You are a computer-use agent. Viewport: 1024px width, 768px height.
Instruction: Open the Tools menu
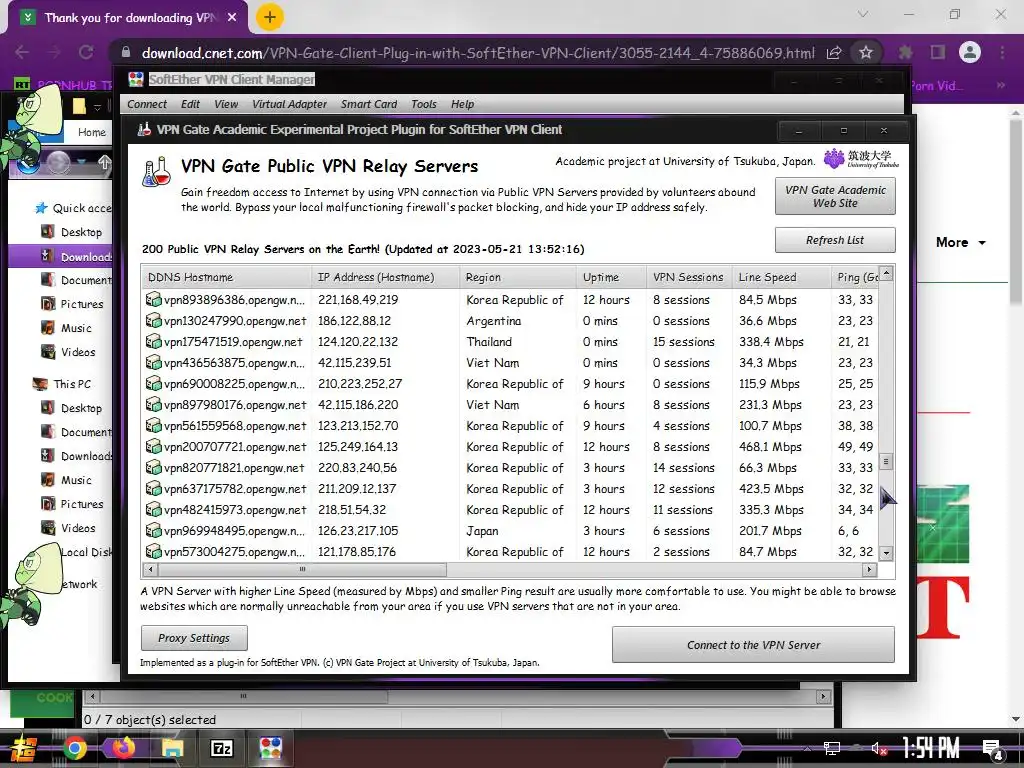pos(424,104)
